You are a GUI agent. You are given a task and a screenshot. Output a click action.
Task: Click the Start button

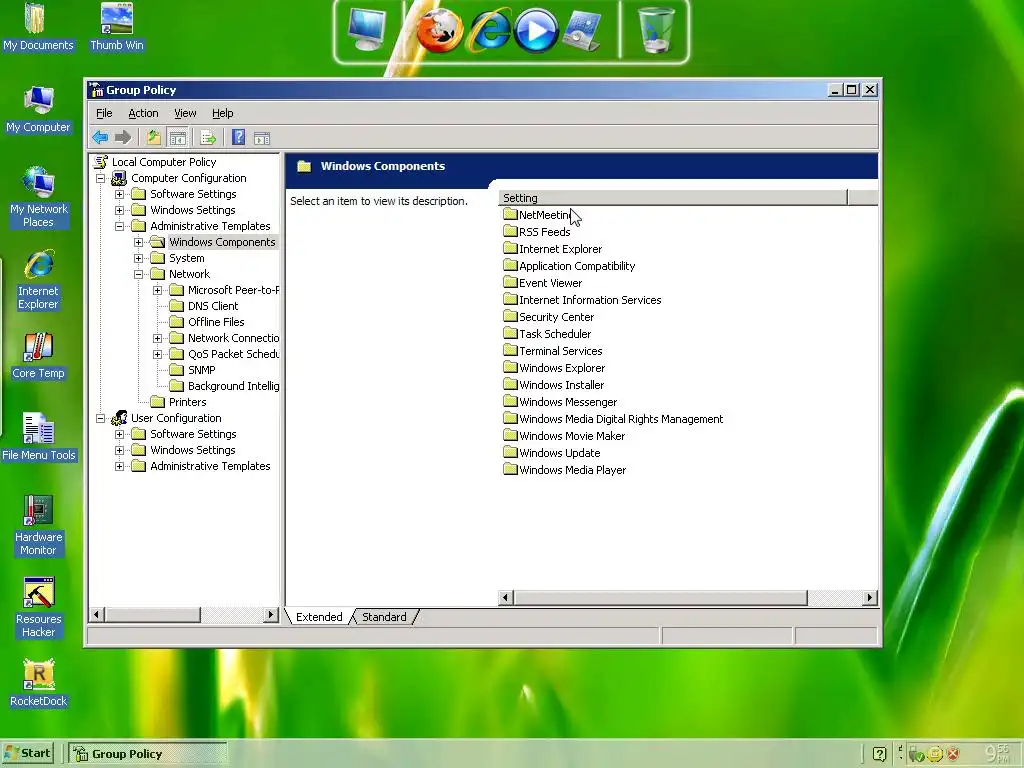pyautogui.click(x=27, y=753)
